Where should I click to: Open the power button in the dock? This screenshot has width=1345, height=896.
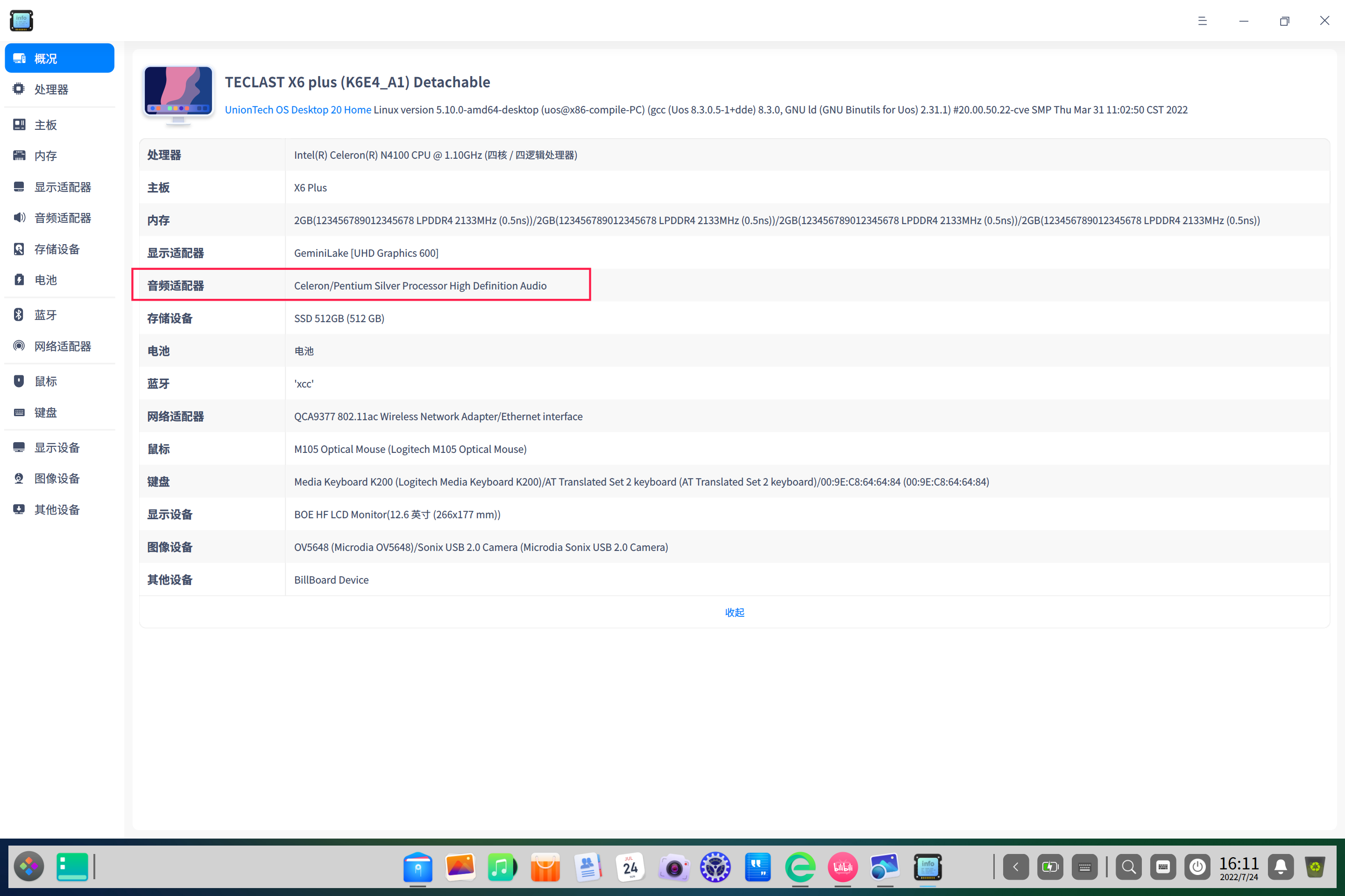[x=1197, y=867]
